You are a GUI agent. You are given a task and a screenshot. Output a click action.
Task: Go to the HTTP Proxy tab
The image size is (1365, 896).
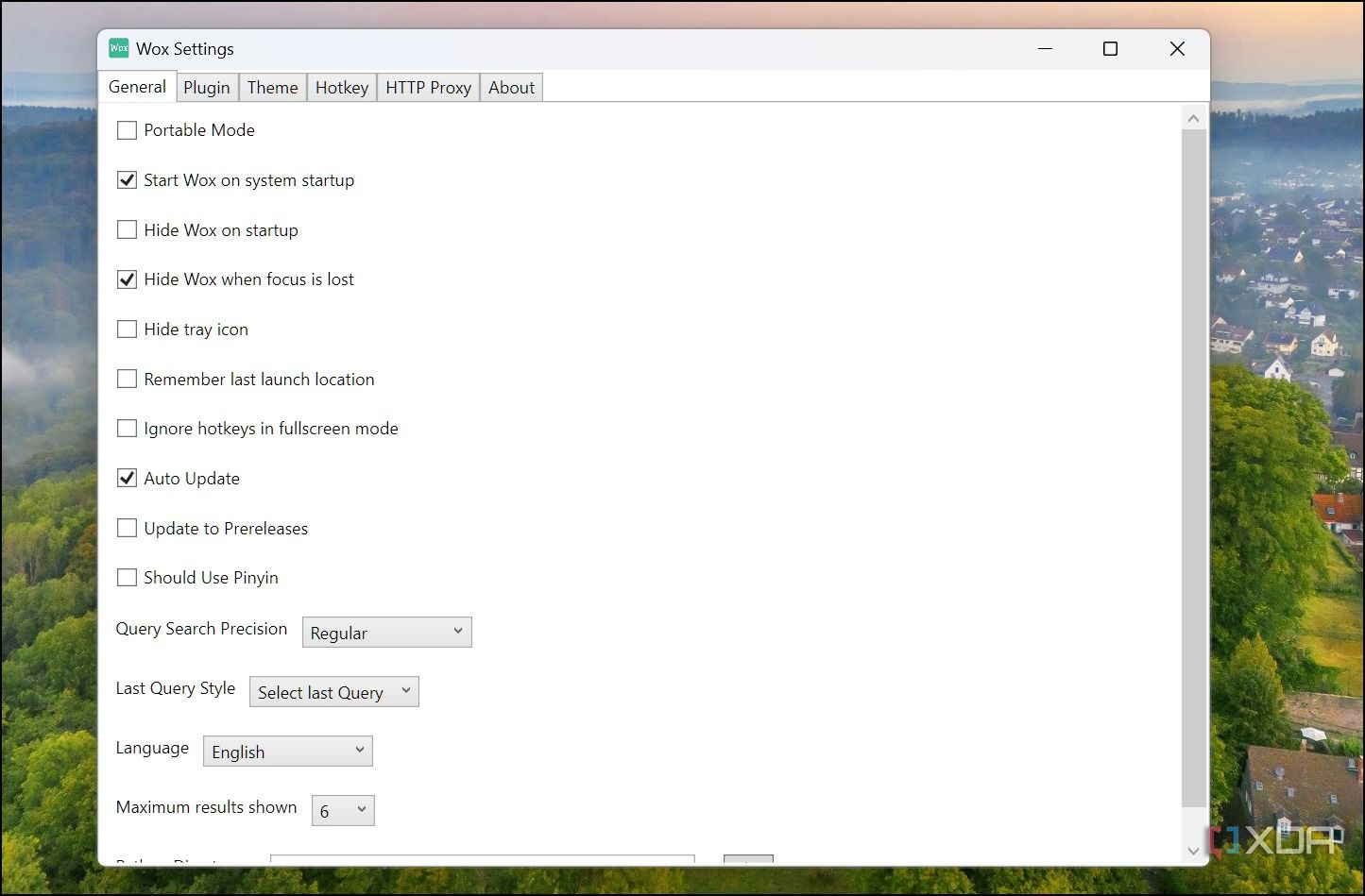428,87
